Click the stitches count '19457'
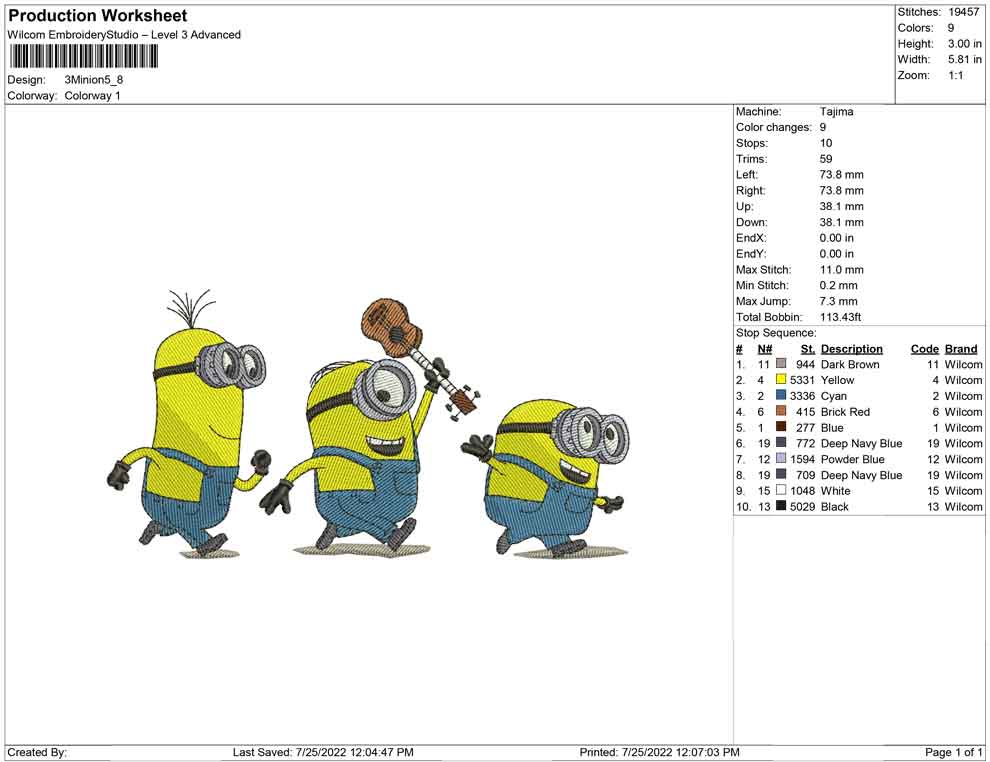 point(963,12)
